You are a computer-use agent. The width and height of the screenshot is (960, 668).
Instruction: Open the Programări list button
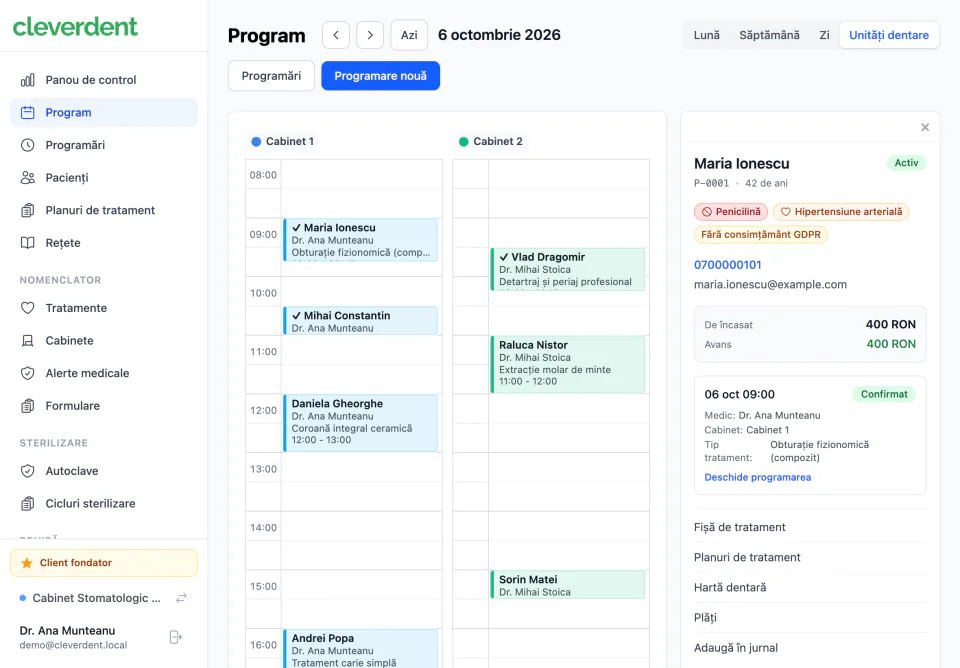[271, 76]
